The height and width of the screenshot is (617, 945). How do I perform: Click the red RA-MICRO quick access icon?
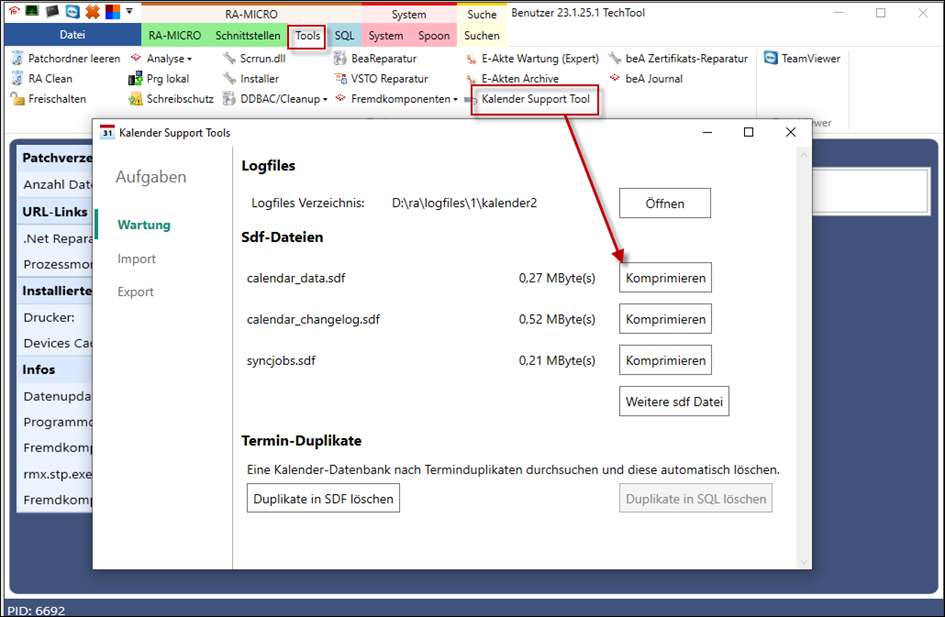[14, 11]
